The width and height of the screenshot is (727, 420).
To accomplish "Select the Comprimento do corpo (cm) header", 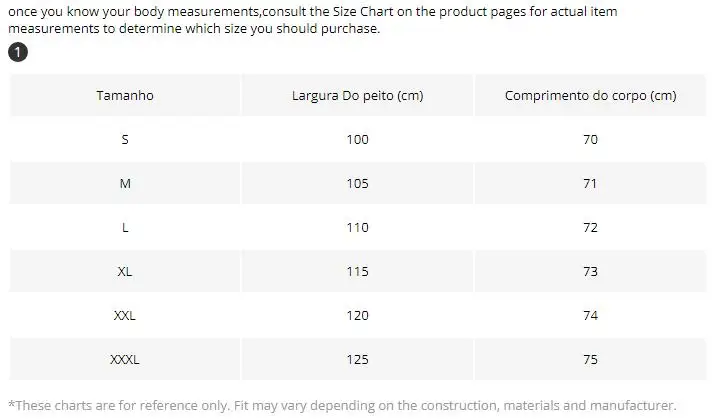I will 590,95.
